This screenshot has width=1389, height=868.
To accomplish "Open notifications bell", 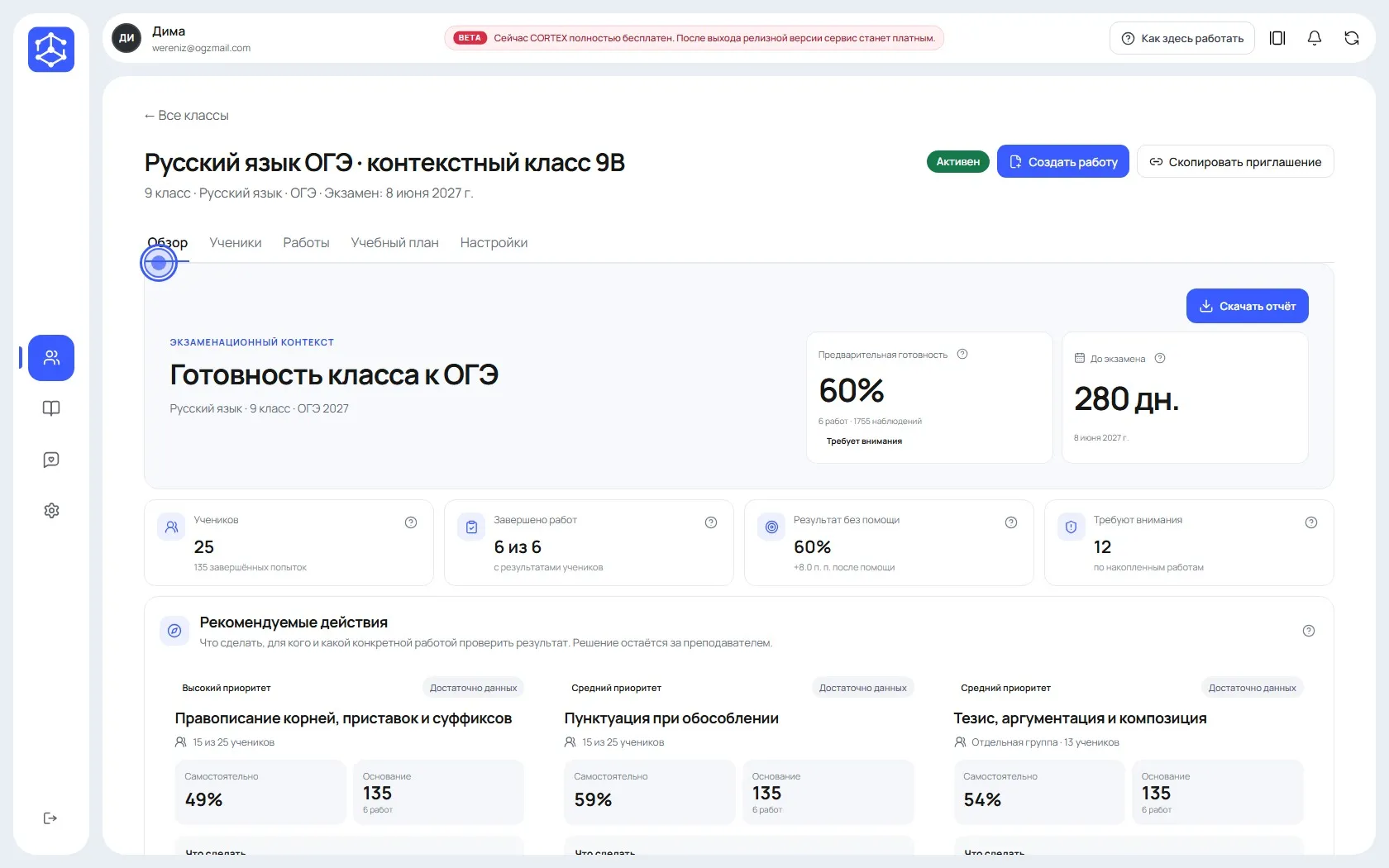I will tap(1315, 38).
